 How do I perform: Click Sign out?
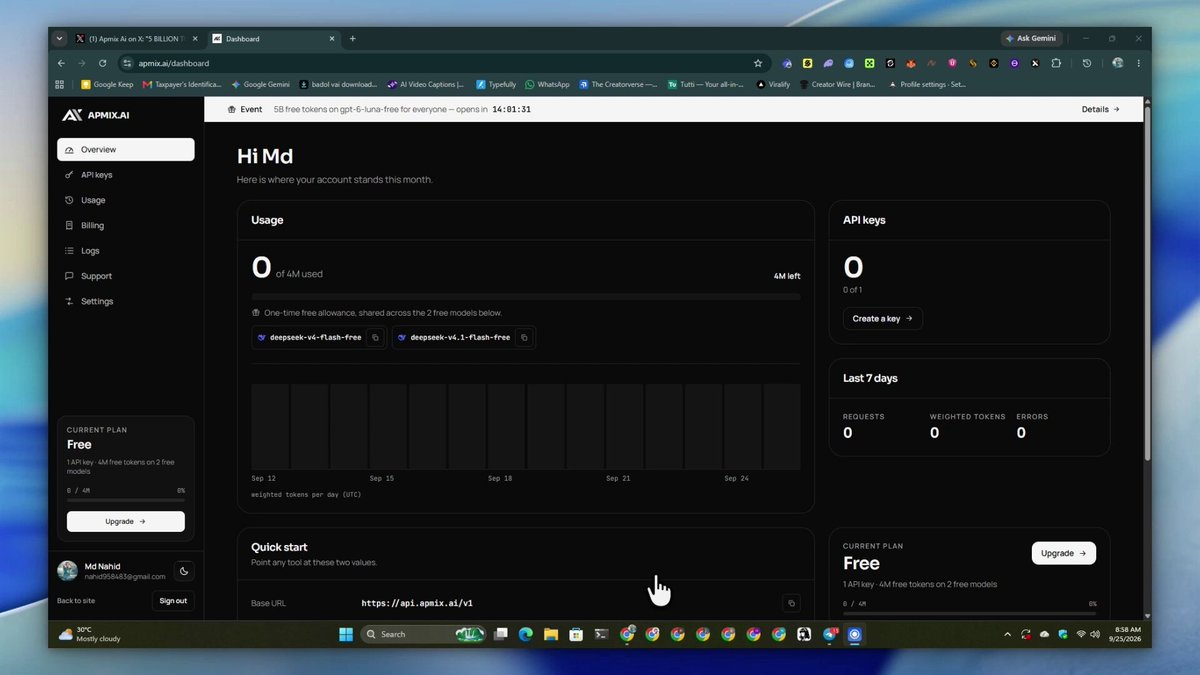[x=173, y=601]
